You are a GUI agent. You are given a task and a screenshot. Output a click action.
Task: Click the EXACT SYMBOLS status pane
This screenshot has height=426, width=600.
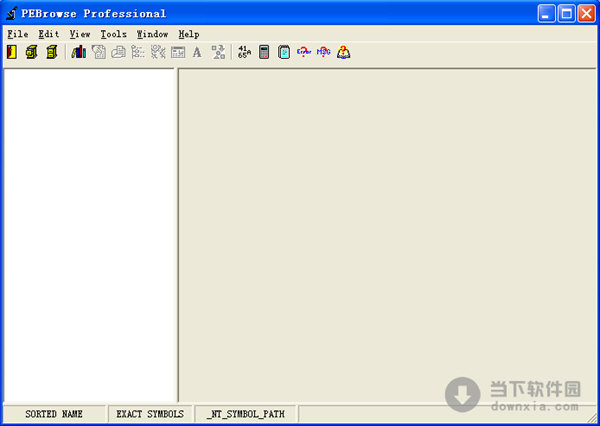(x=150, y=414)
